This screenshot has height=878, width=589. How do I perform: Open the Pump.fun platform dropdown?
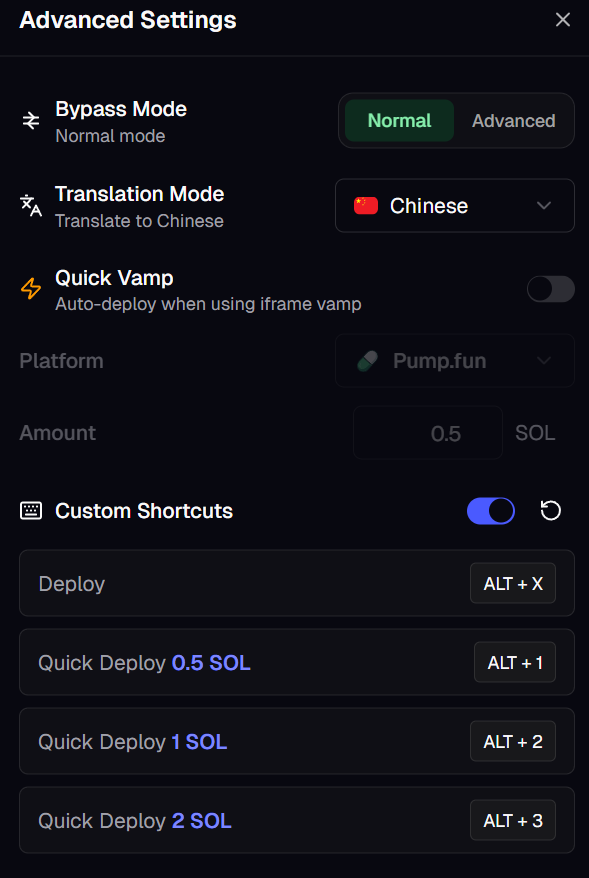(455, 361)
